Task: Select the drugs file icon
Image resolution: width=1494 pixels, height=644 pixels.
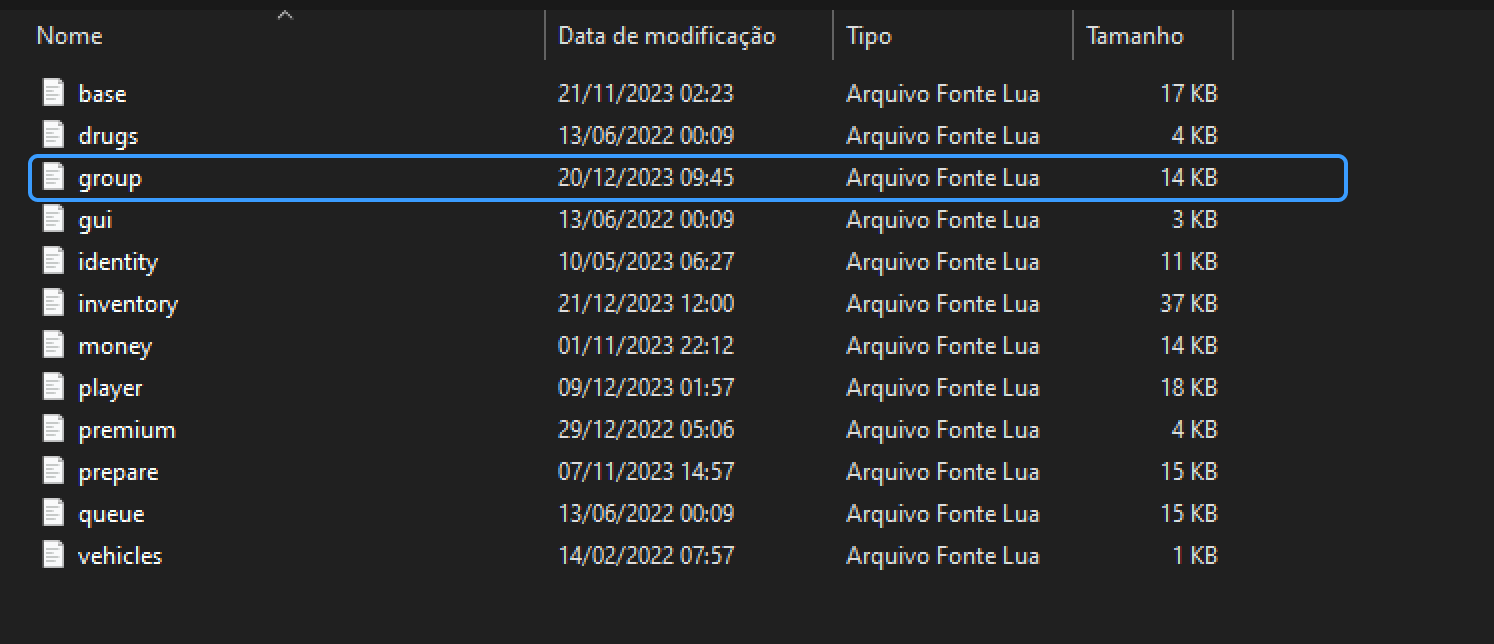Action: coord(54,135)
